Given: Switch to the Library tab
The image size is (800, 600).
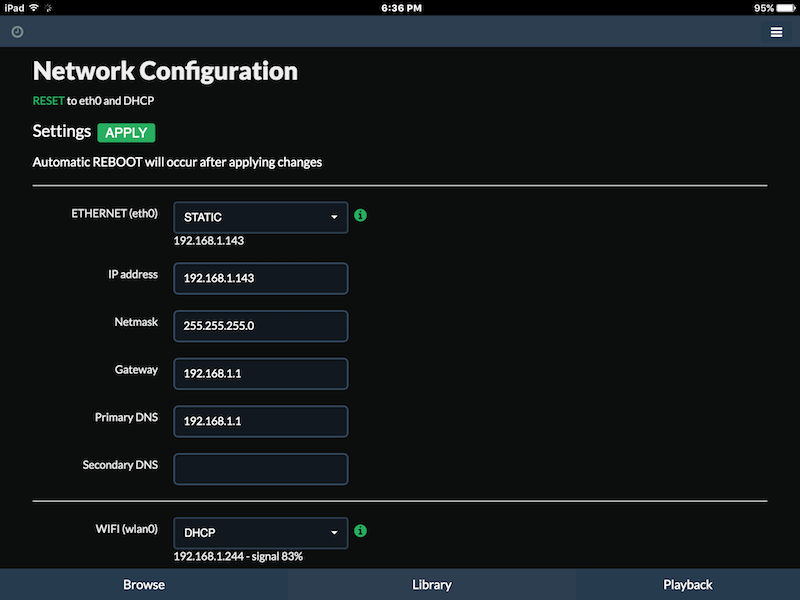Looking at the screenshot, I should tap(432, 585).
